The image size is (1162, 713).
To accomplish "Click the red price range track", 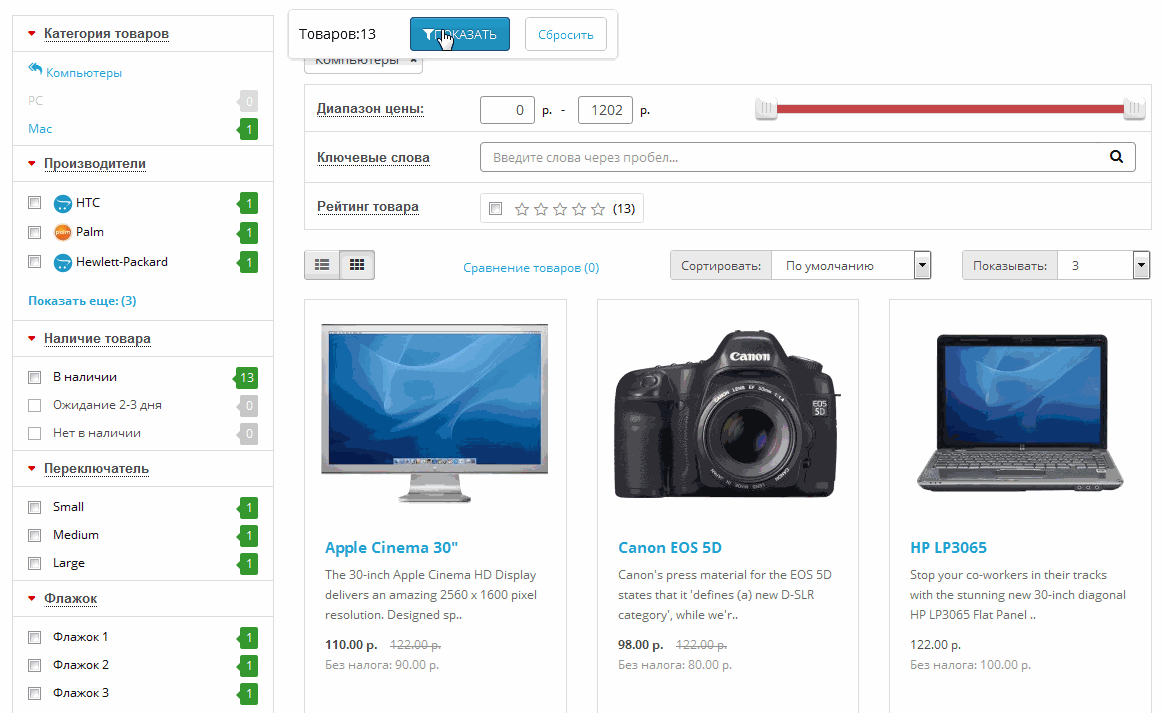I will pos(950,109).
